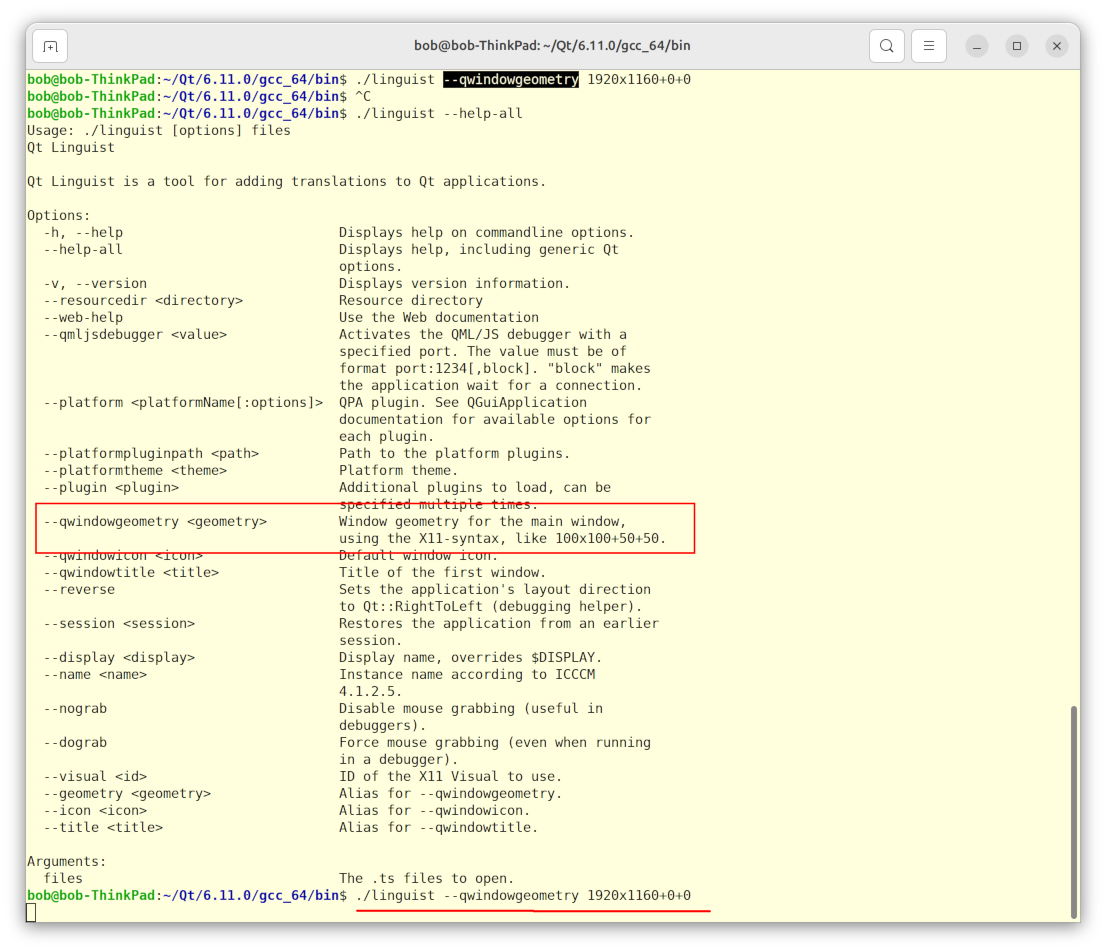Click the '--platformtheme <theme>' option
This screenshot has height=951, width=1106.
click(x=135, y=471)
